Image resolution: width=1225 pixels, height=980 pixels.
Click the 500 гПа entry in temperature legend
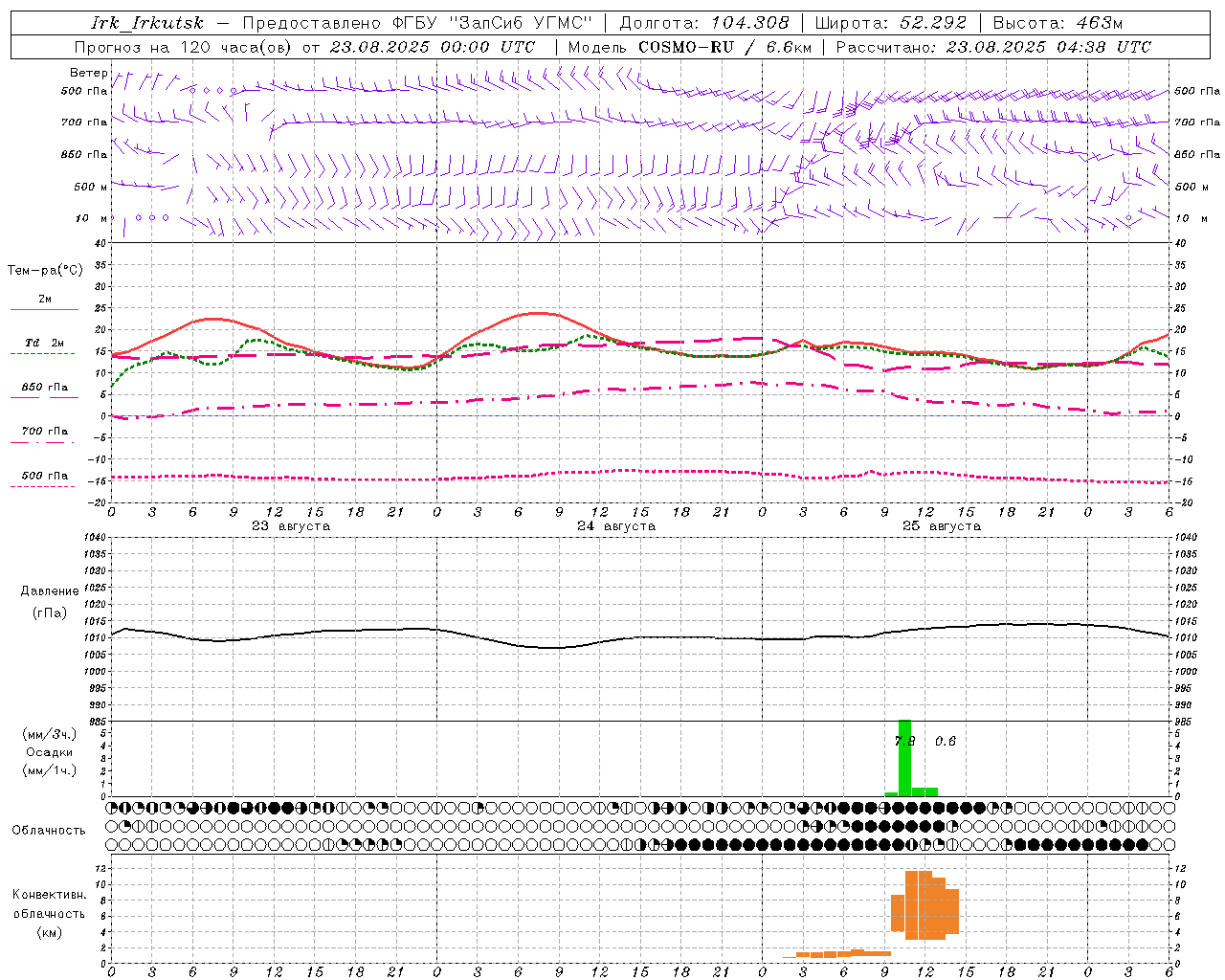point(45,475)
